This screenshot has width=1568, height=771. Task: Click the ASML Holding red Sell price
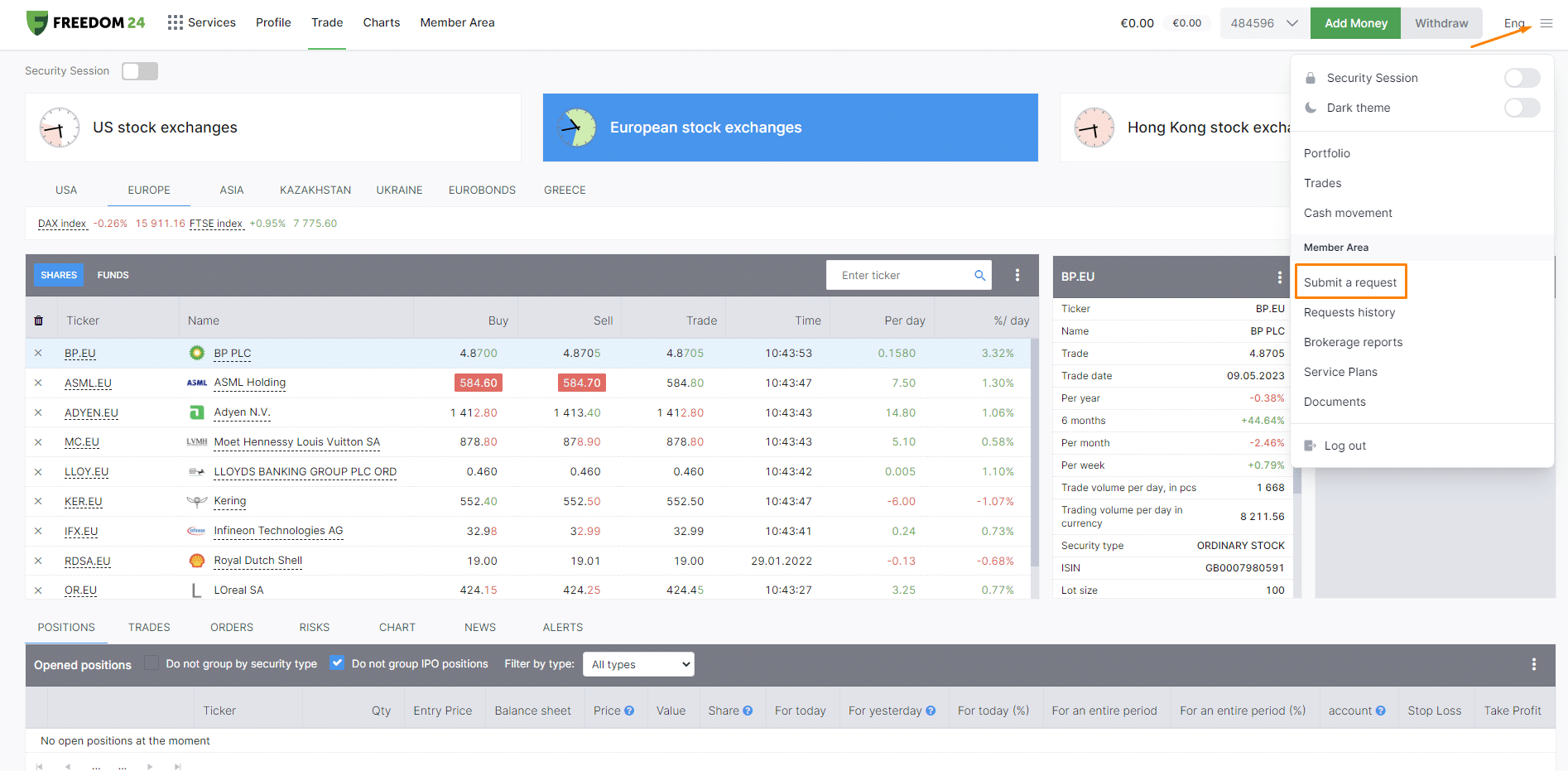pyautogui.click(x=582, y=383)
